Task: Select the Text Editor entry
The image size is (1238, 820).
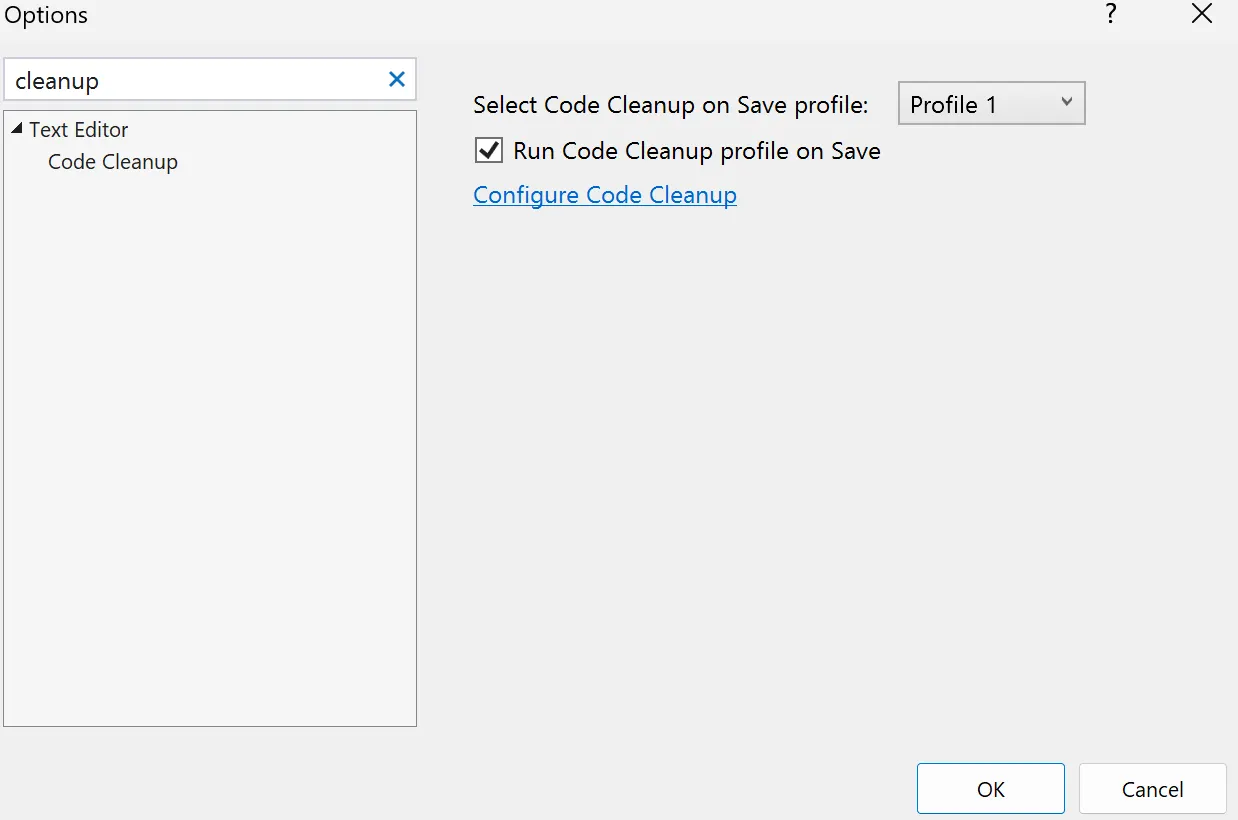Action: tap(79, 129)
